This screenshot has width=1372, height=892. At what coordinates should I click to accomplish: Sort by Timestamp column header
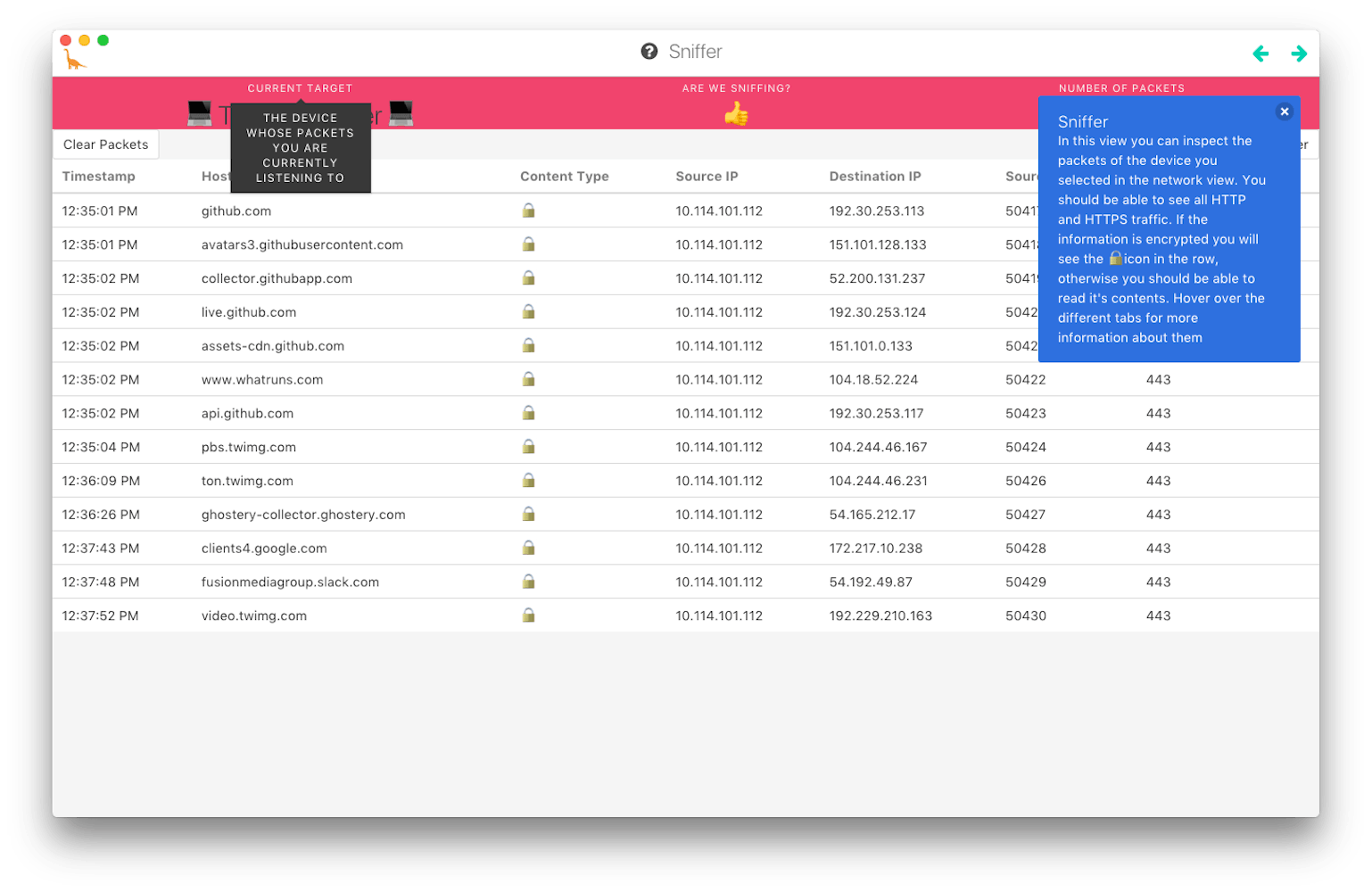[x=99, y=177]
